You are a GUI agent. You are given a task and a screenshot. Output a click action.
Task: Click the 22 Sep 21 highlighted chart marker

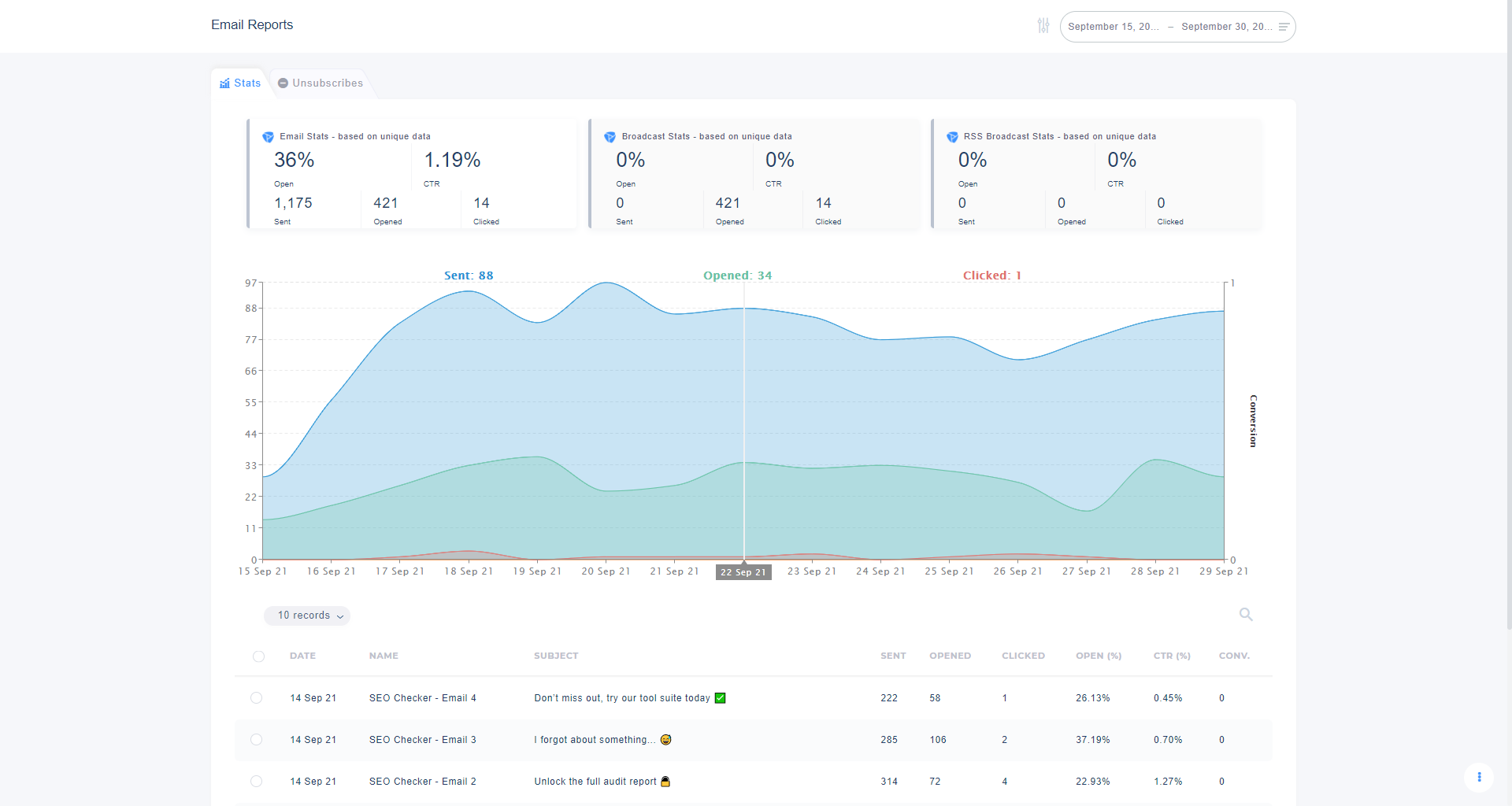pyautogui.click(x=743, y=572)
